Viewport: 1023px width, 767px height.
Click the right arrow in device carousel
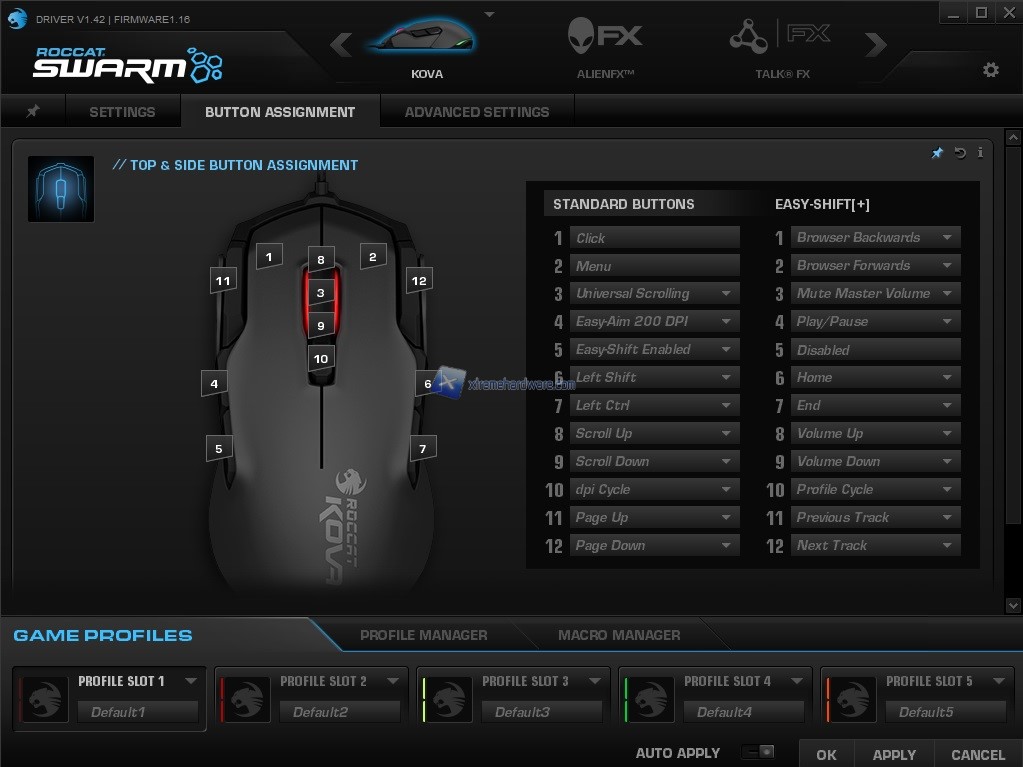tap(876, 45)
